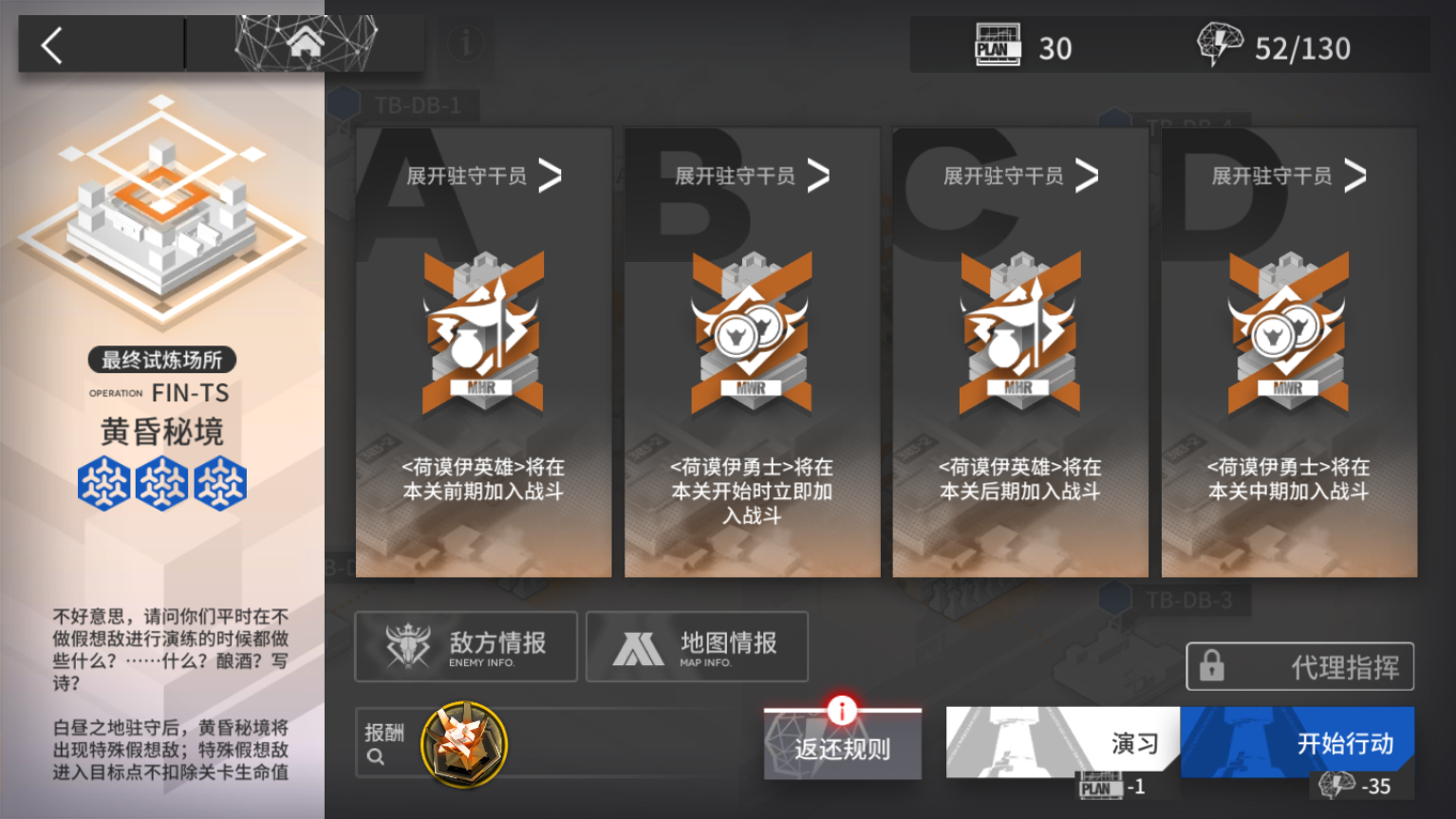Click the red info badge on 返还规则
This screenshot has height=819, width=1456.
click(x=842, y=709)
